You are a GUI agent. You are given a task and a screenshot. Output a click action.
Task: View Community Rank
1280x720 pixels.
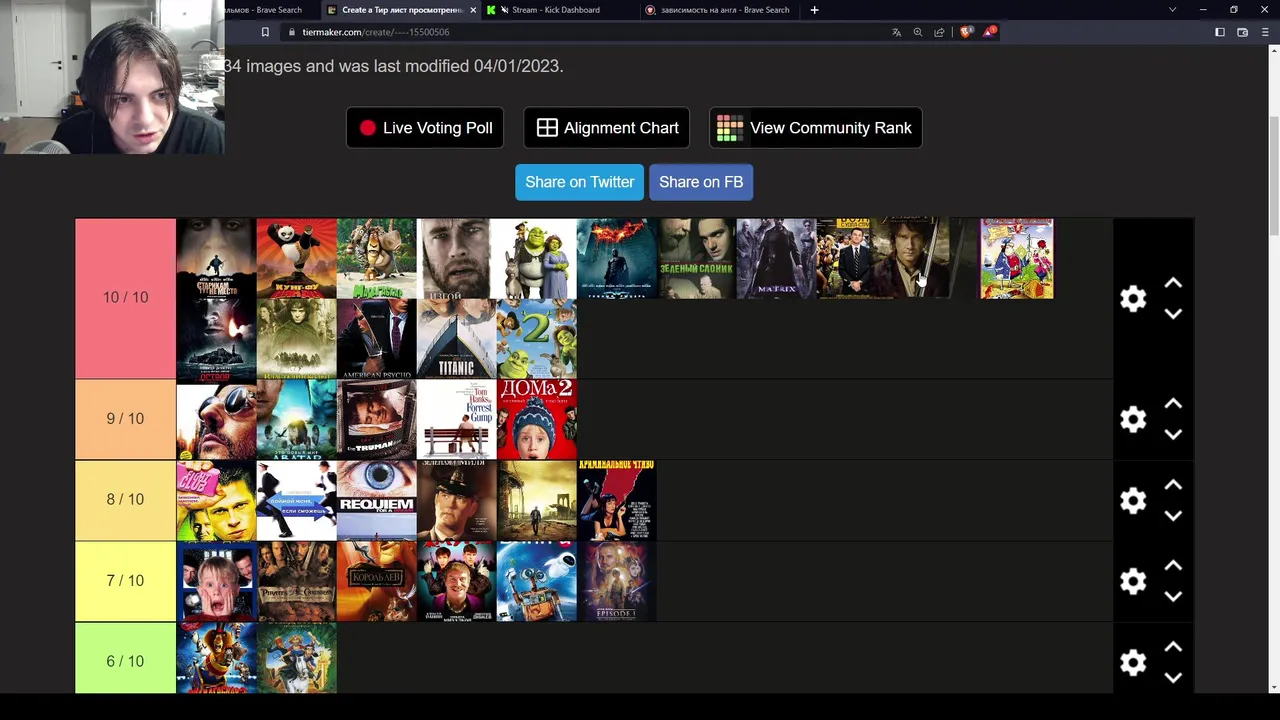click(x=815, y=128)
